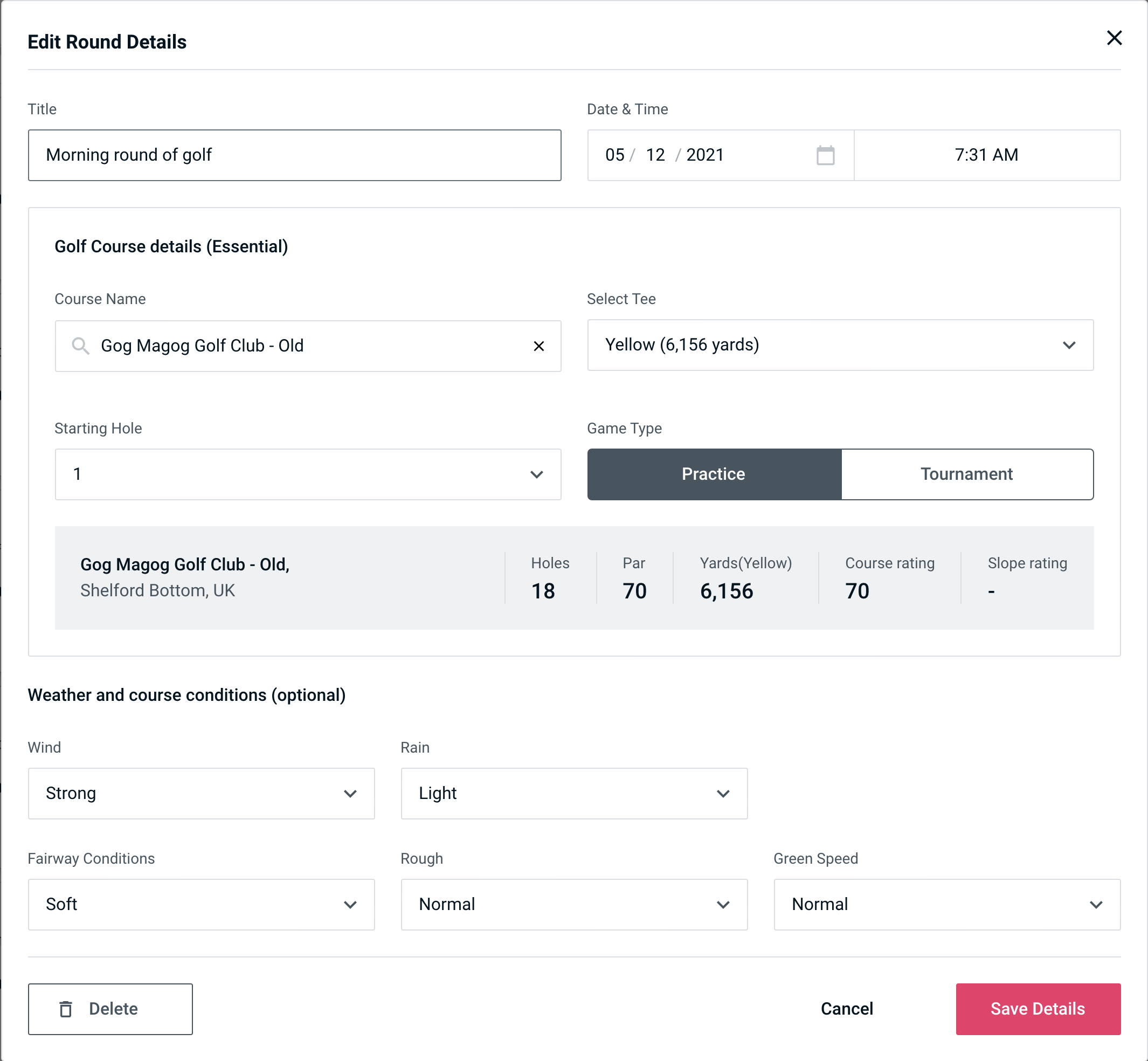Click Save Details button

click(x=1037, y=1009)
